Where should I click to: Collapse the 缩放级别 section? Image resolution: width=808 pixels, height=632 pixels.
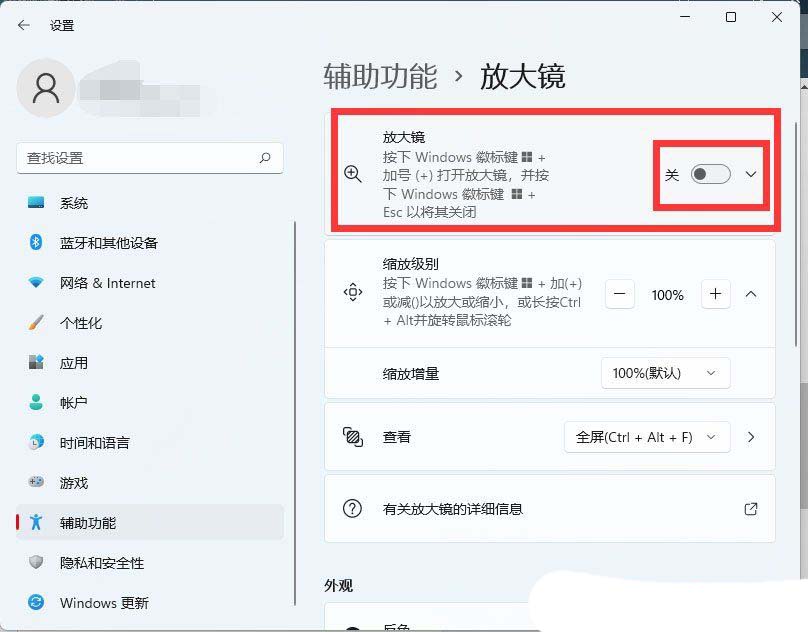(751, 294)
